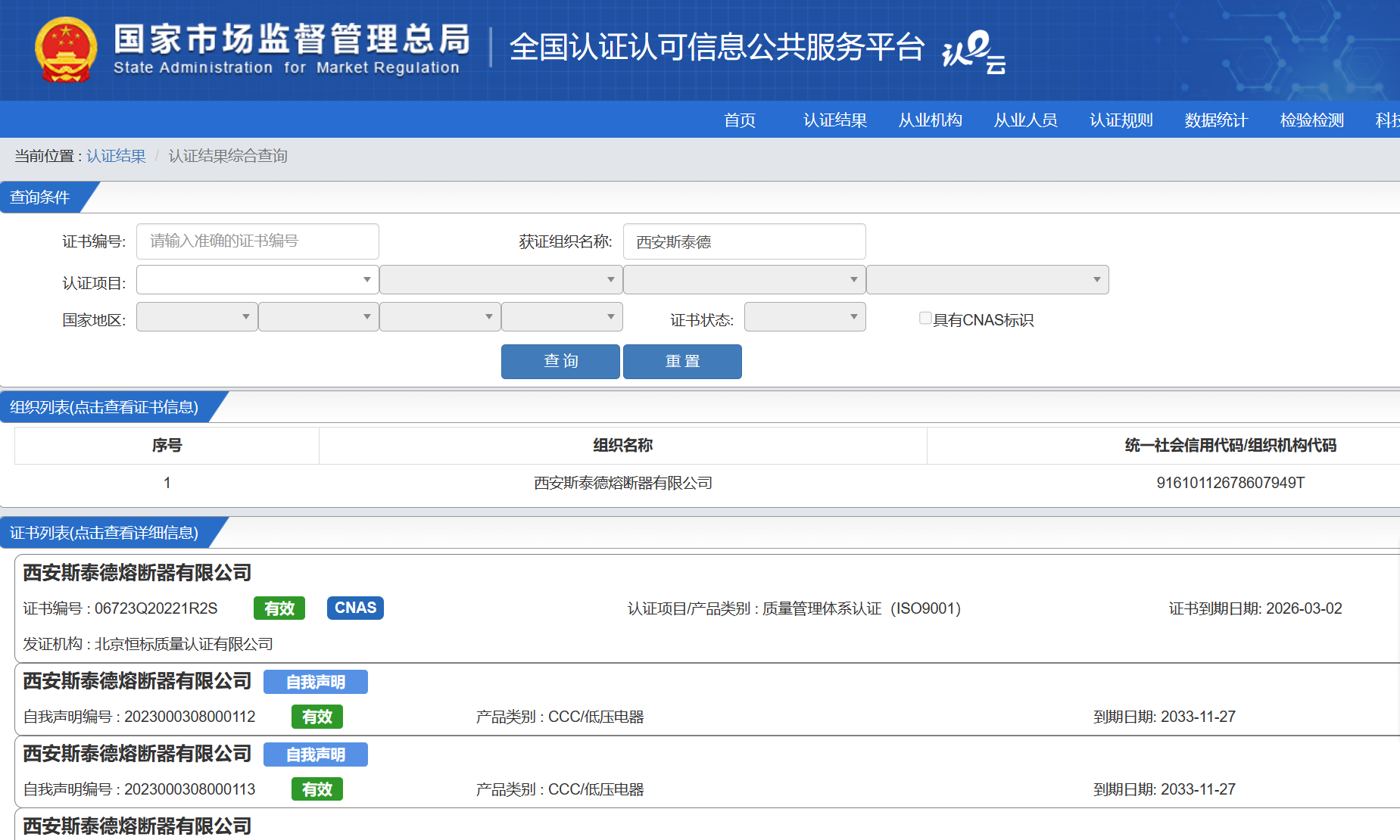Open self-declaration 2023000308000112 entry
This screenshot has width=1400, height=840.
[707, 700]
